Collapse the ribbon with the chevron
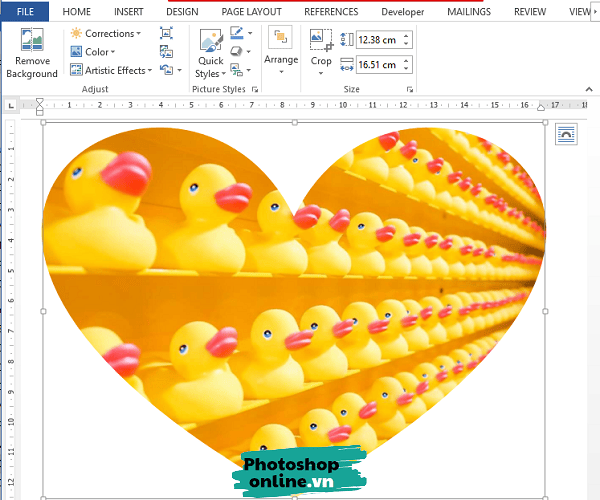The height and width of the screenshot is (500, 600). [x=589, y=90]
